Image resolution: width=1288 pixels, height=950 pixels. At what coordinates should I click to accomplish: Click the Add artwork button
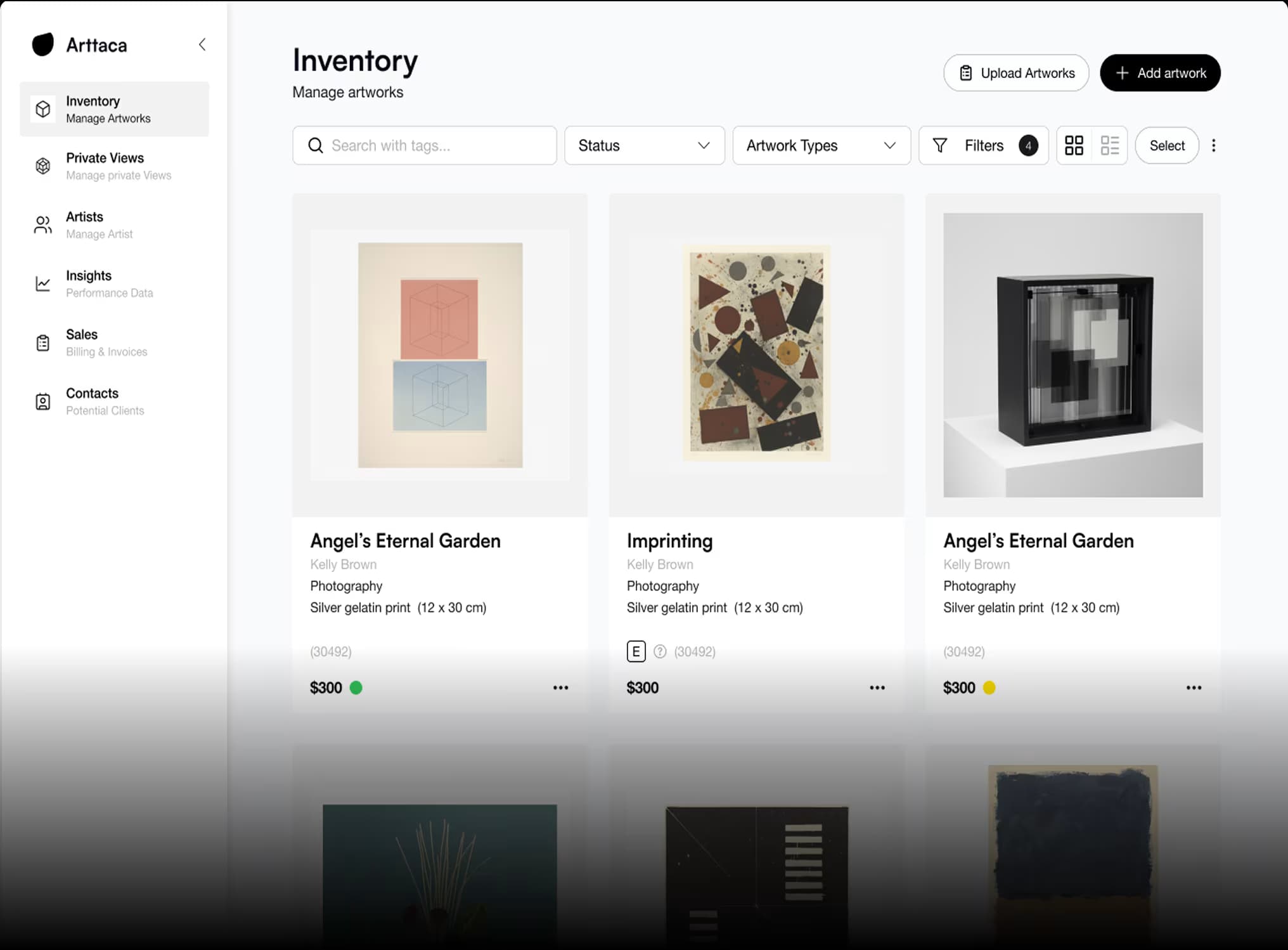(x=1160, y=72)
